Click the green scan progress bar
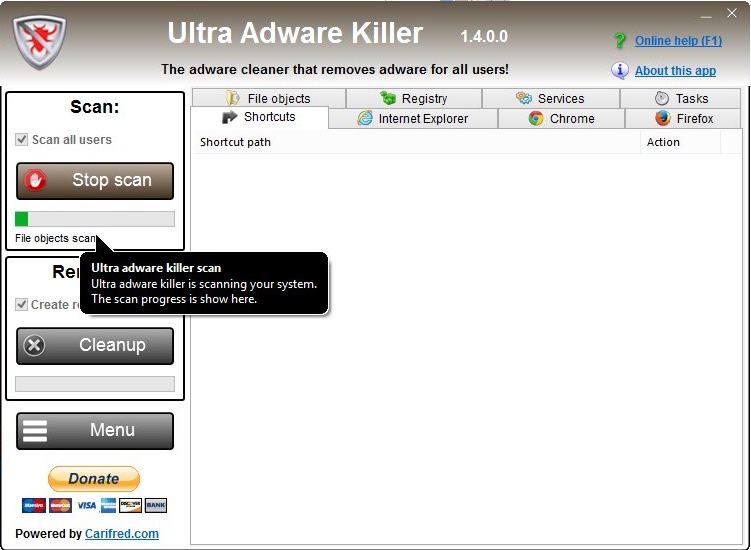The image size is (751, 550). point(95,219)
